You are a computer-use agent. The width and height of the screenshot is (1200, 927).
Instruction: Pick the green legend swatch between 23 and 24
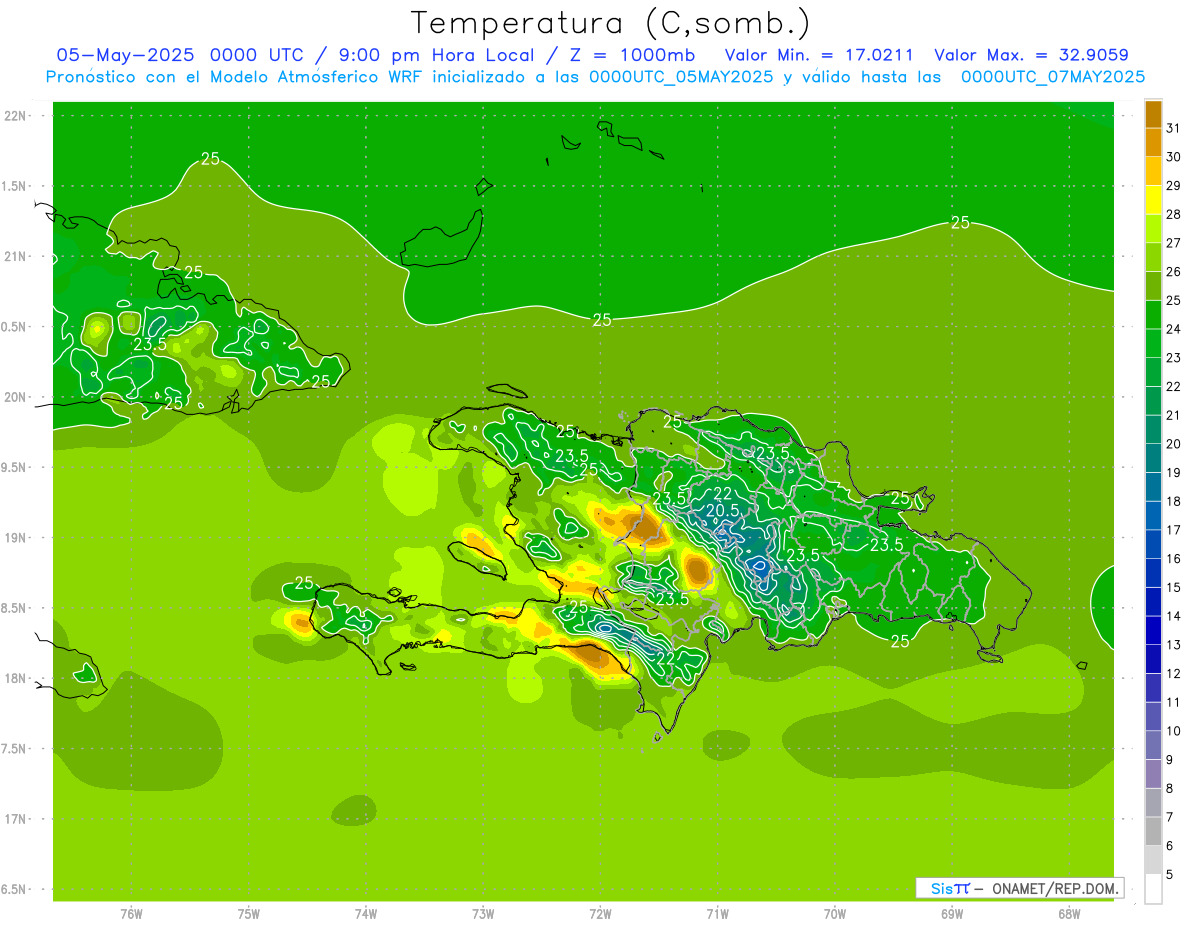coord(1153,344)
